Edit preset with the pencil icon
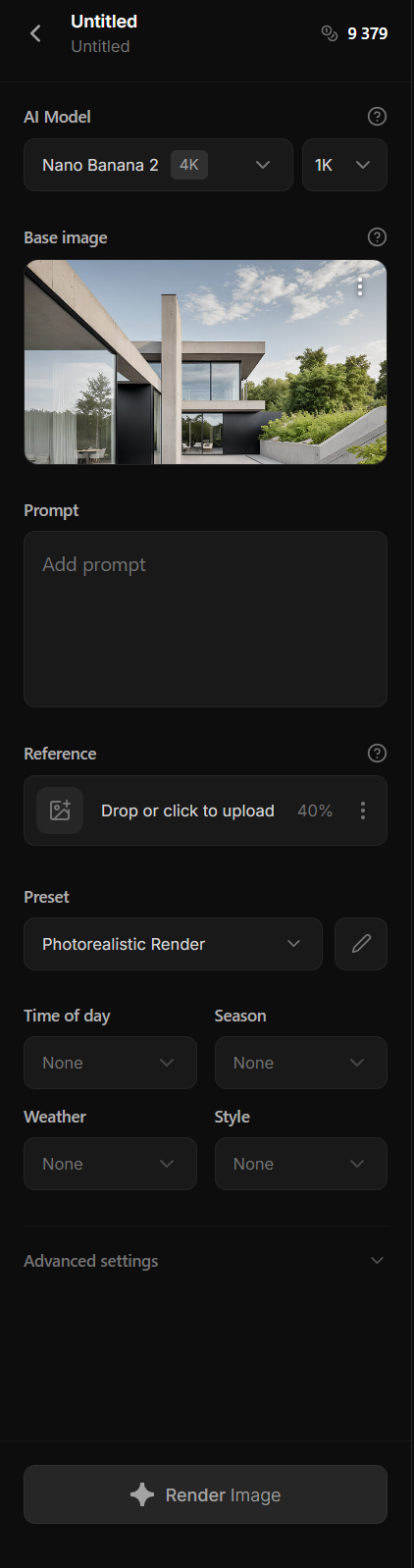The width and height of the screenshot is (414, 1568). click(x=361, y=944)
